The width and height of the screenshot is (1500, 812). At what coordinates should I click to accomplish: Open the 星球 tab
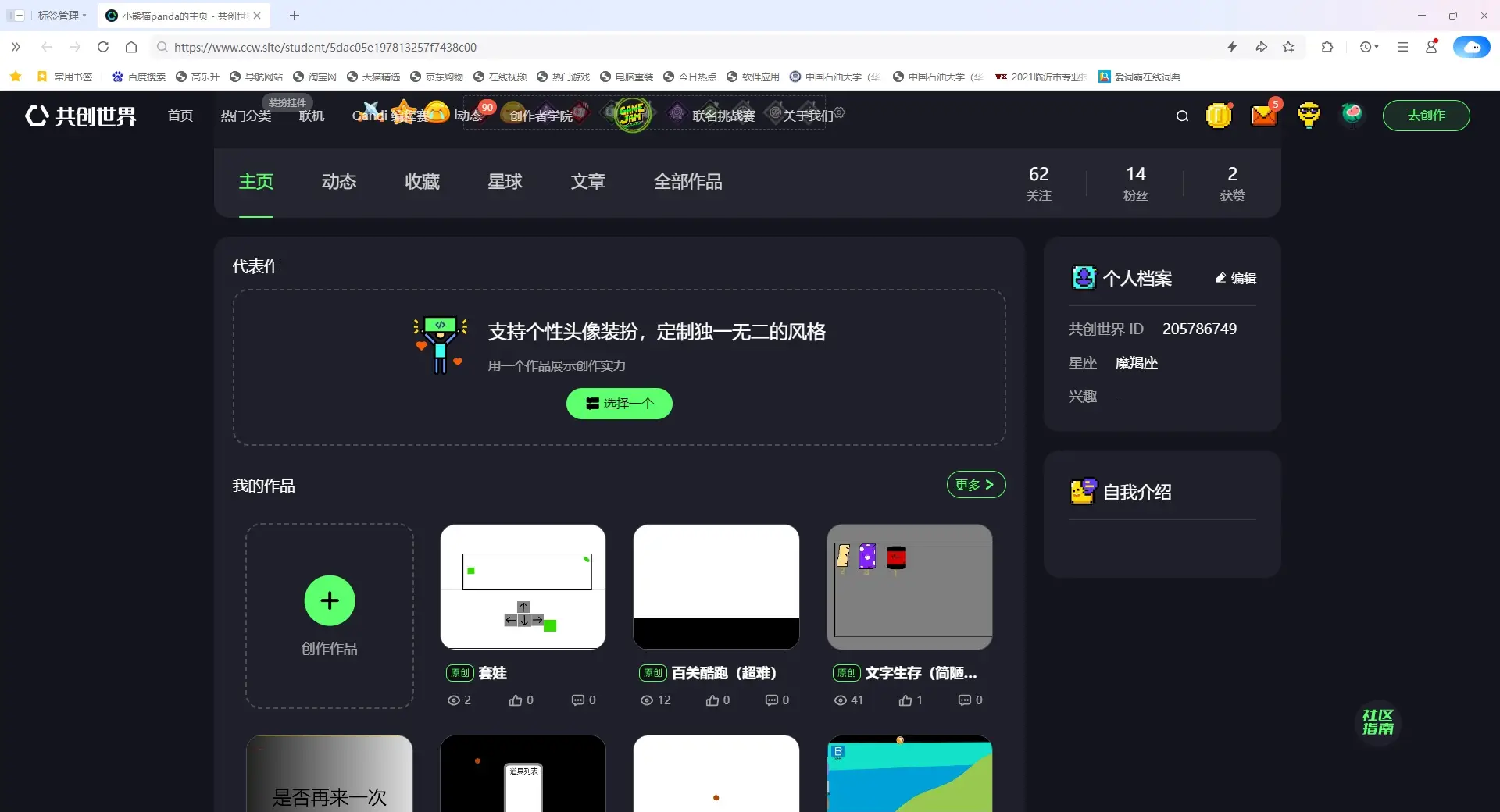point(505,182)
